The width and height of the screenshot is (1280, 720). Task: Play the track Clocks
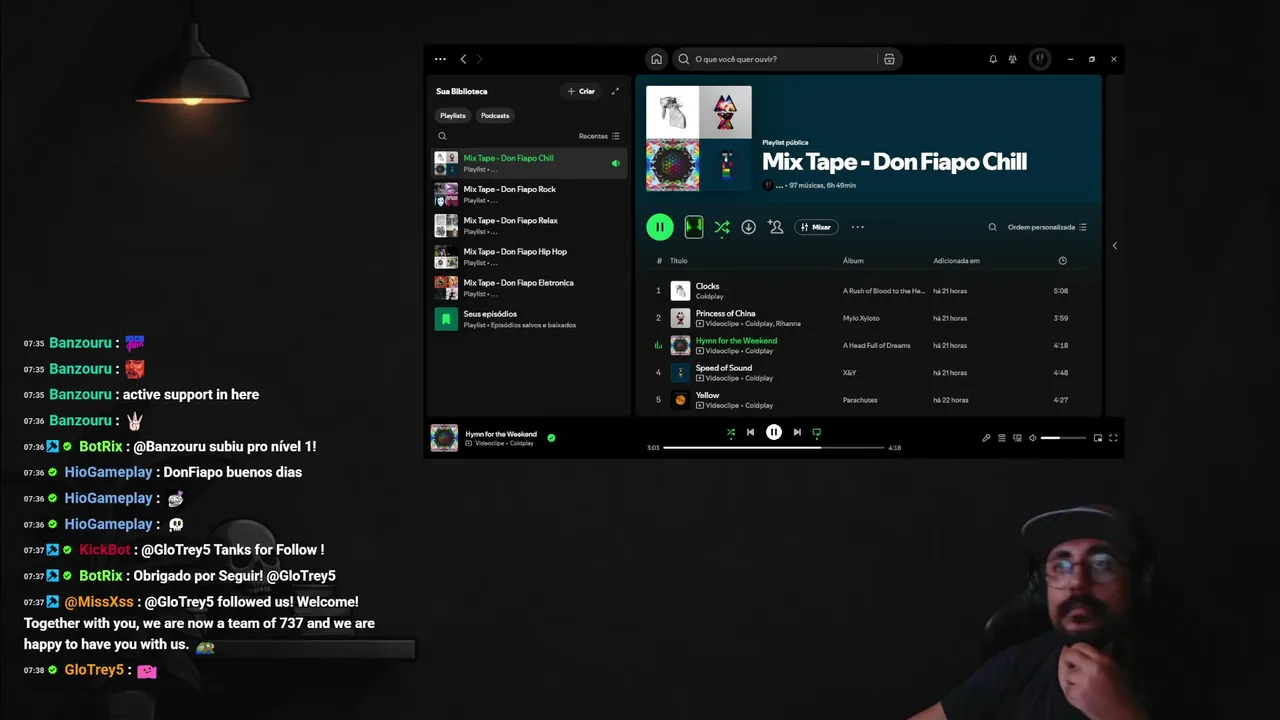[x=867, y=291]
